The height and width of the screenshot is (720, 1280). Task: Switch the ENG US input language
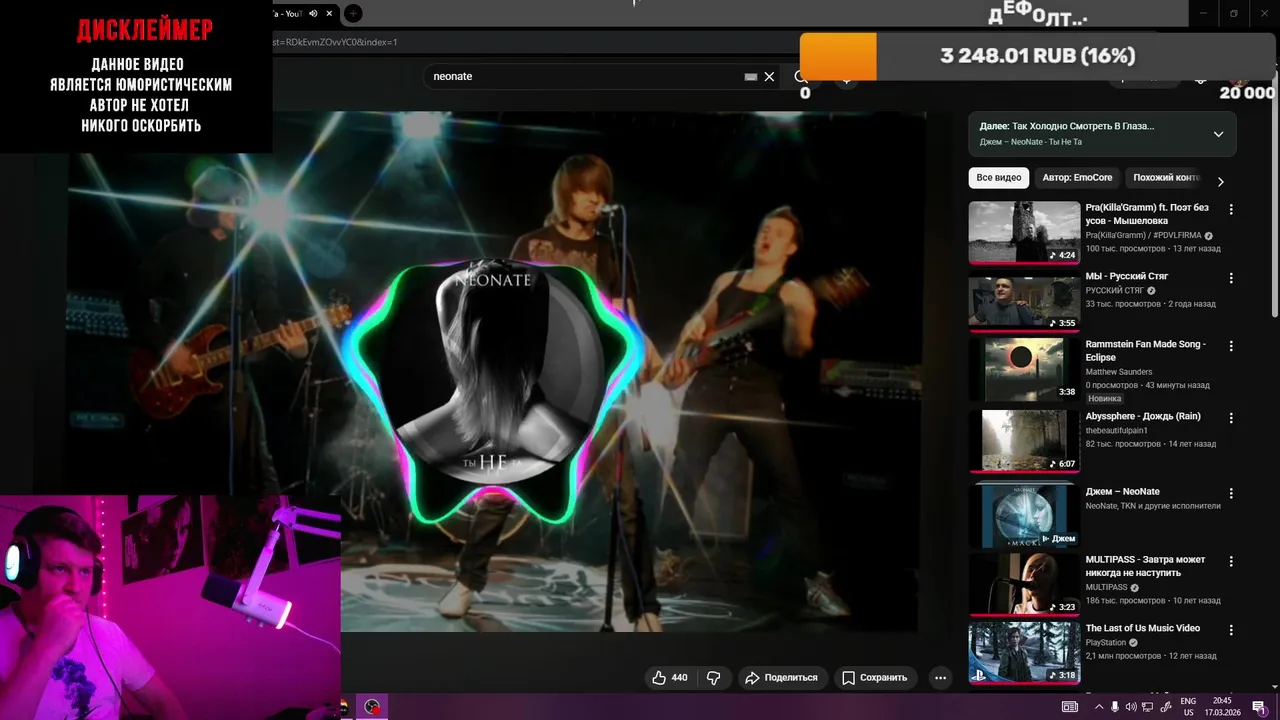click(1189, 707)
